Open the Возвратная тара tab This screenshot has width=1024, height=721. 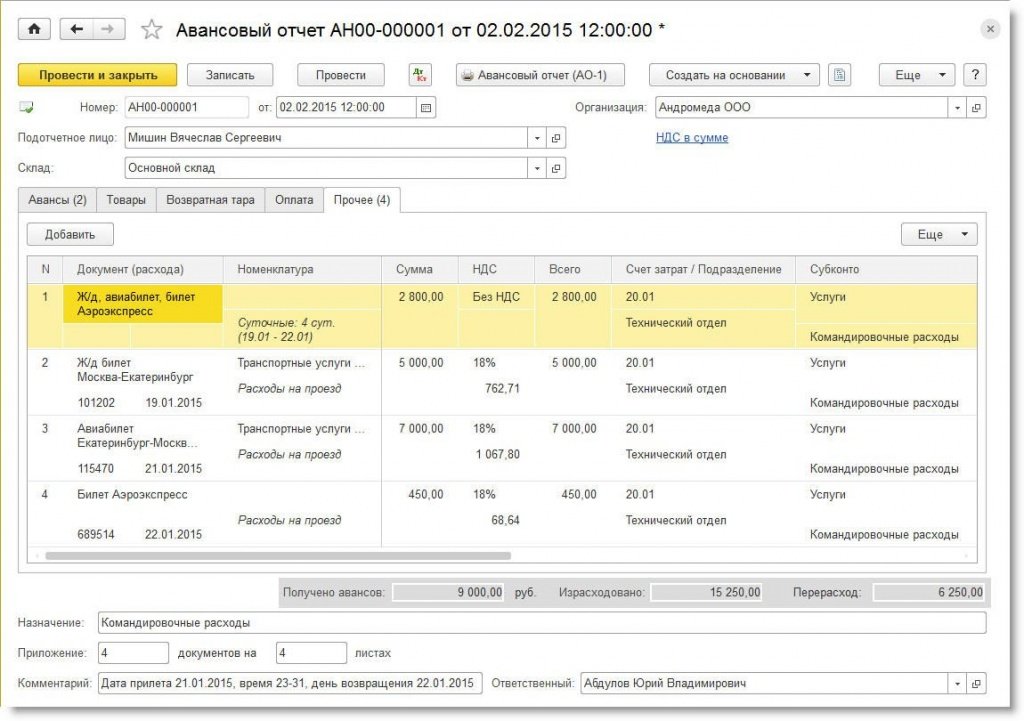click(x=210, y=200)
